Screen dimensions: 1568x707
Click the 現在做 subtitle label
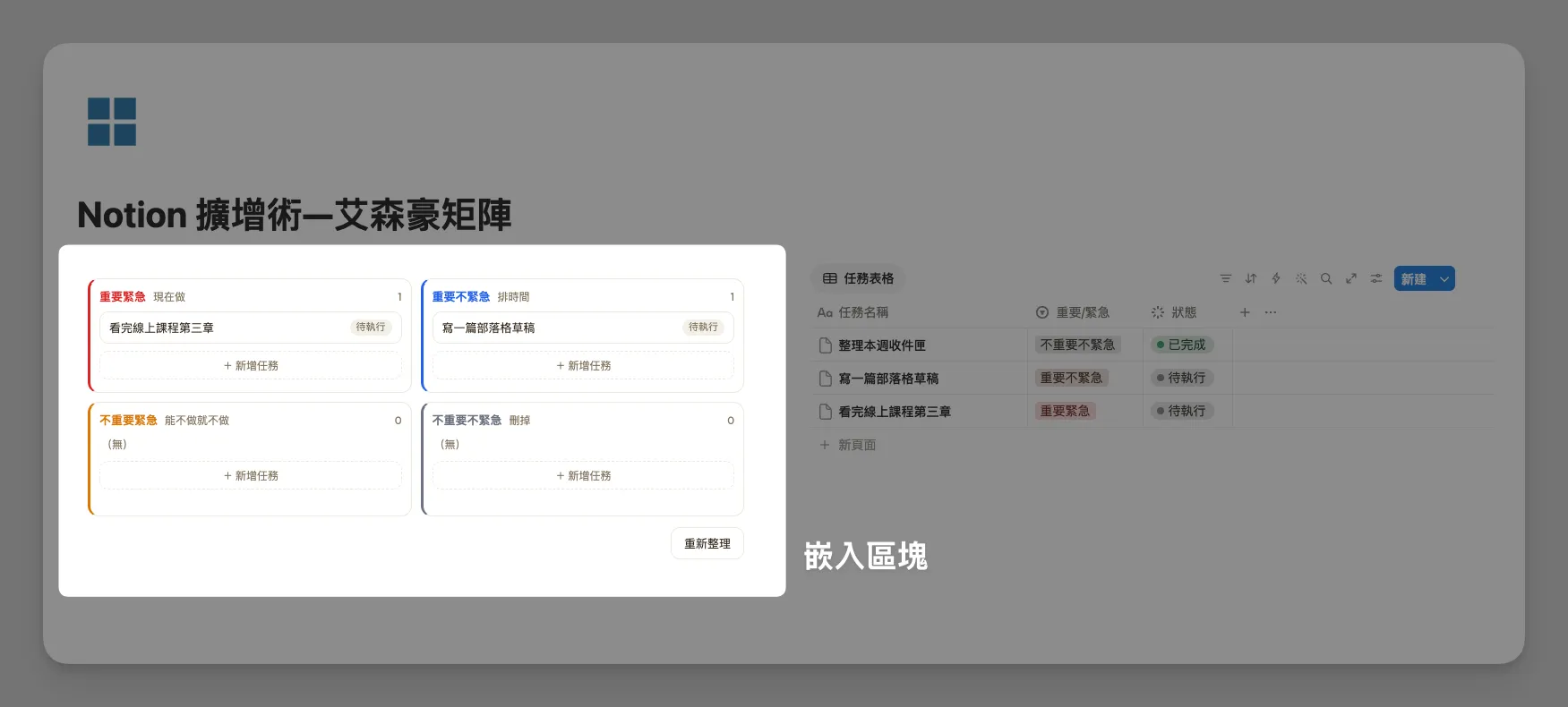coord(169,296)
